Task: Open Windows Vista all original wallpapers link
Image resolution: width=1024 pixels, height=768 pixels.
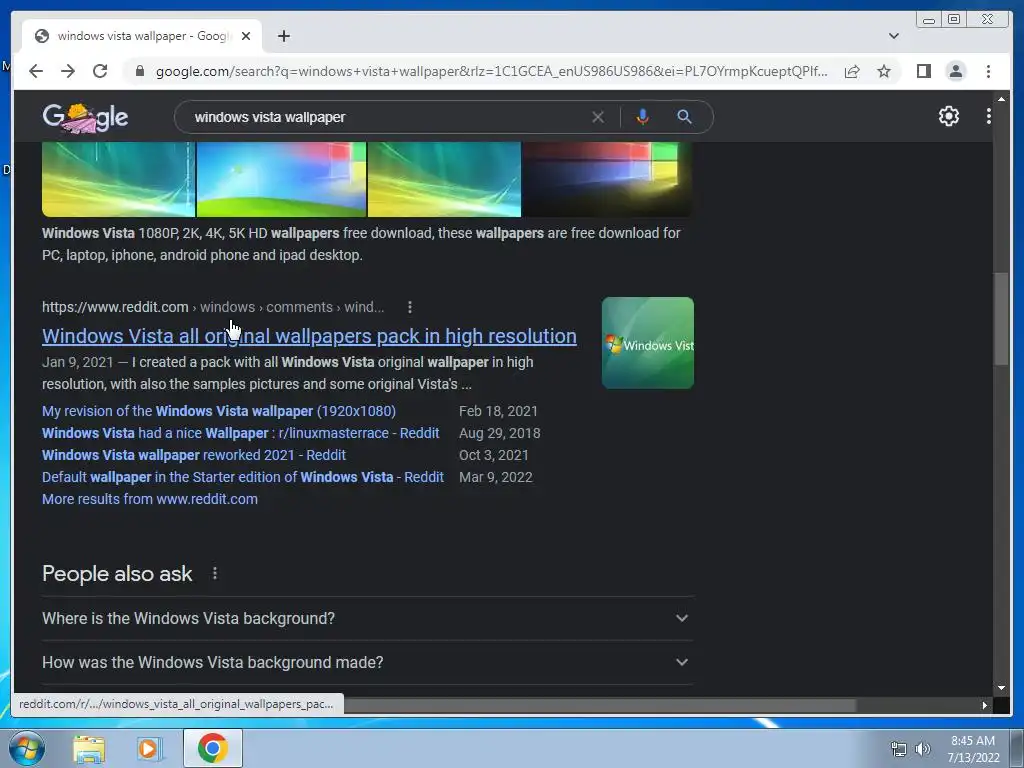Action: coord(309,336)
